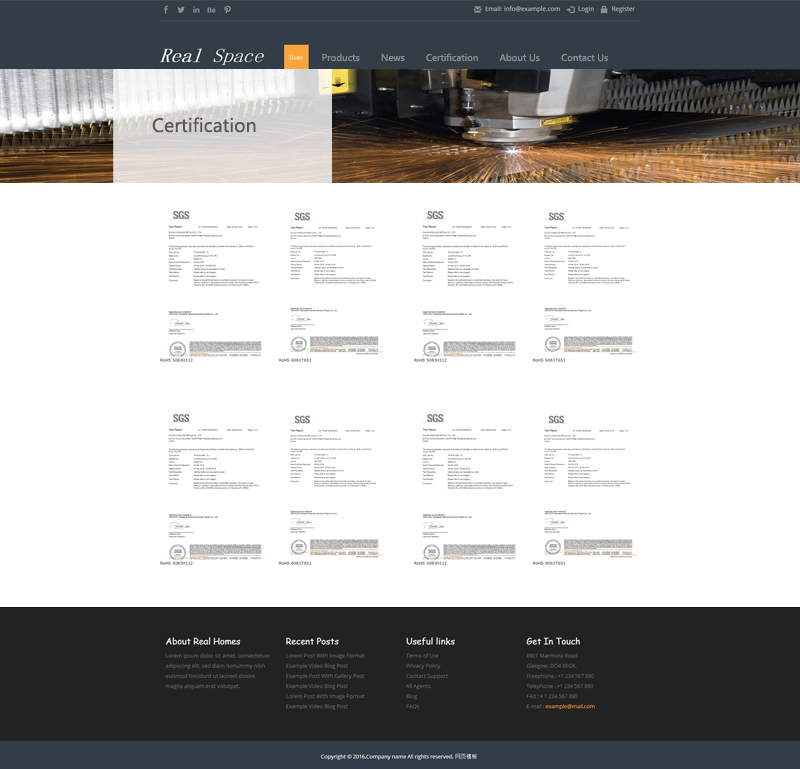
Task: Open the About Us page
Action: (x=519, y=58)
